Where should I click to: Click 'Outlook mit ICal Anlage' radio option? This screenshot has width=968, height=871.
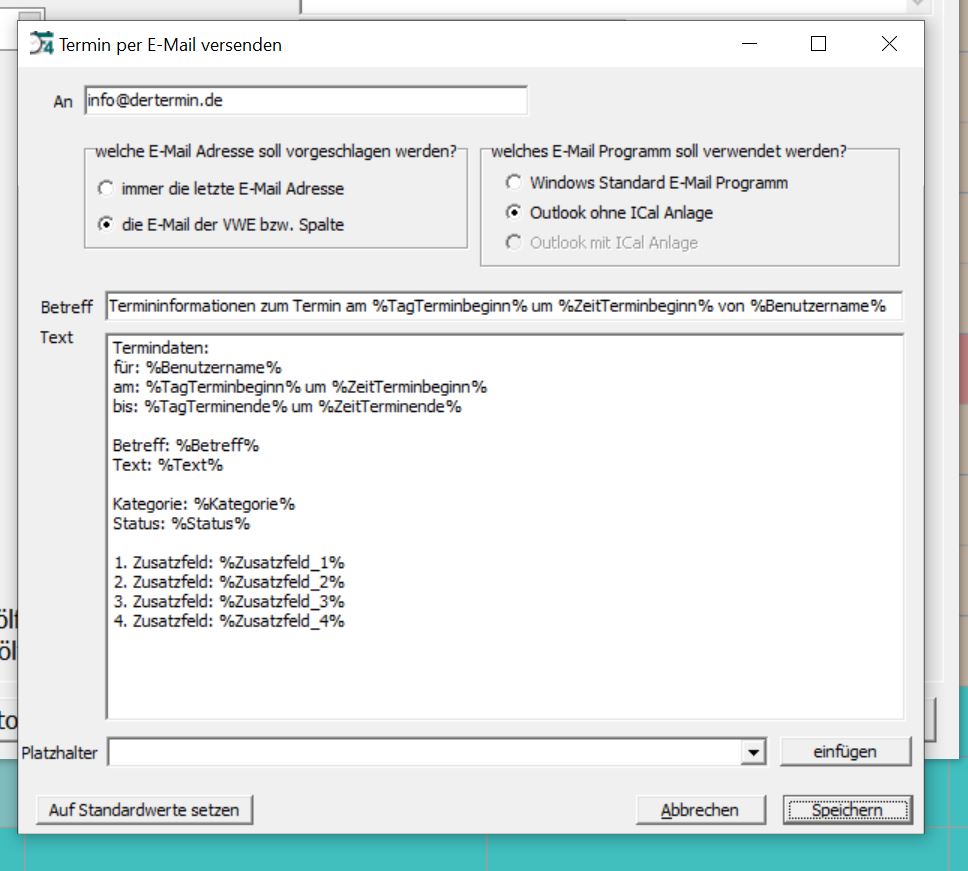tap(513, 242)
